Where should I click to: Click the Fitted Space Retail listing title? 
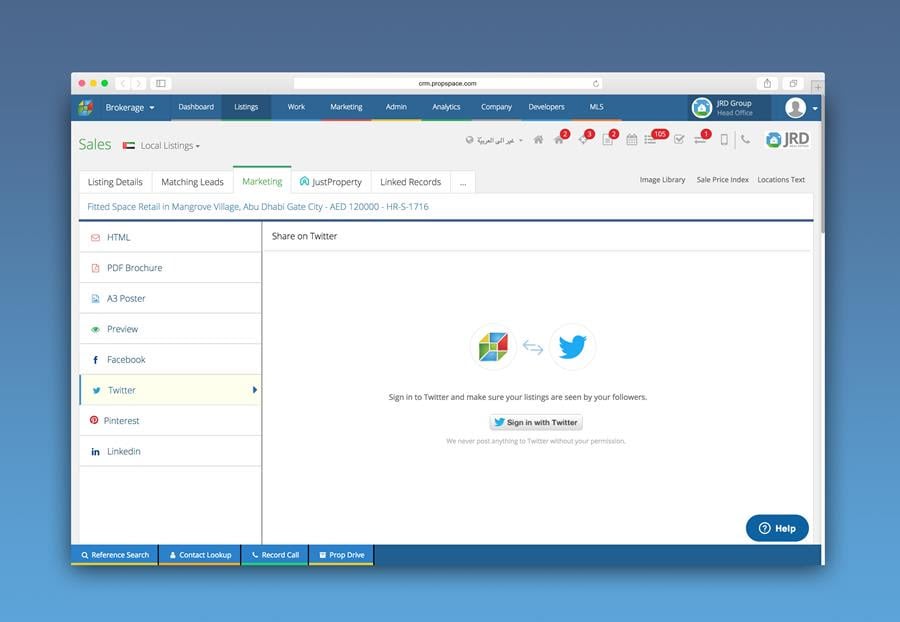tap(258, 207)
